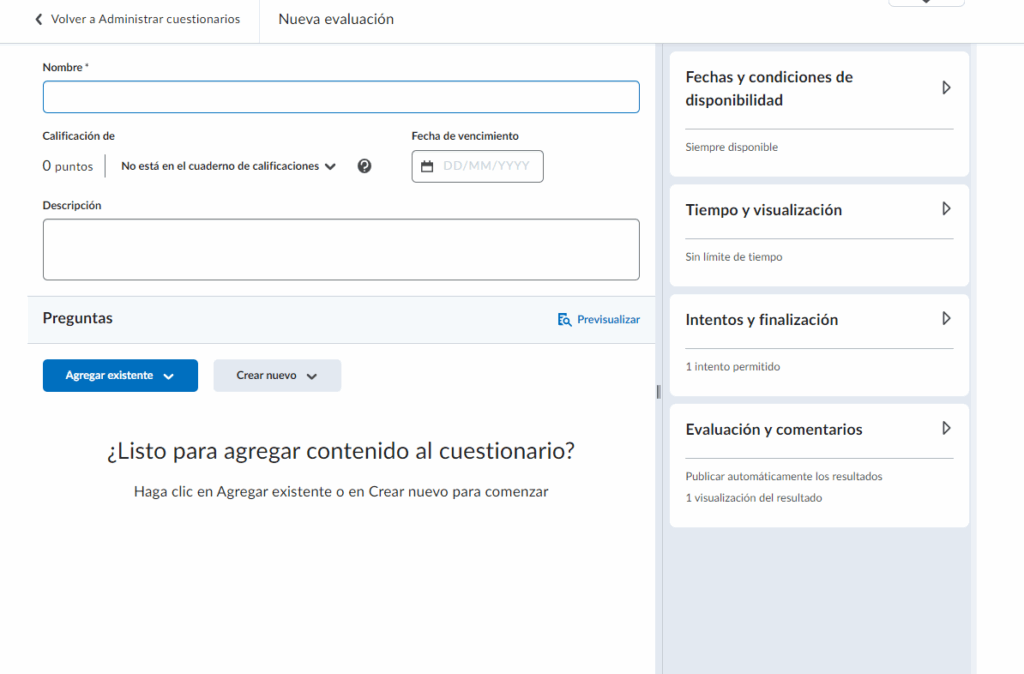
Task: Go back via Volver a Administrar cuestionarios
Action: (x=145, y=19)
